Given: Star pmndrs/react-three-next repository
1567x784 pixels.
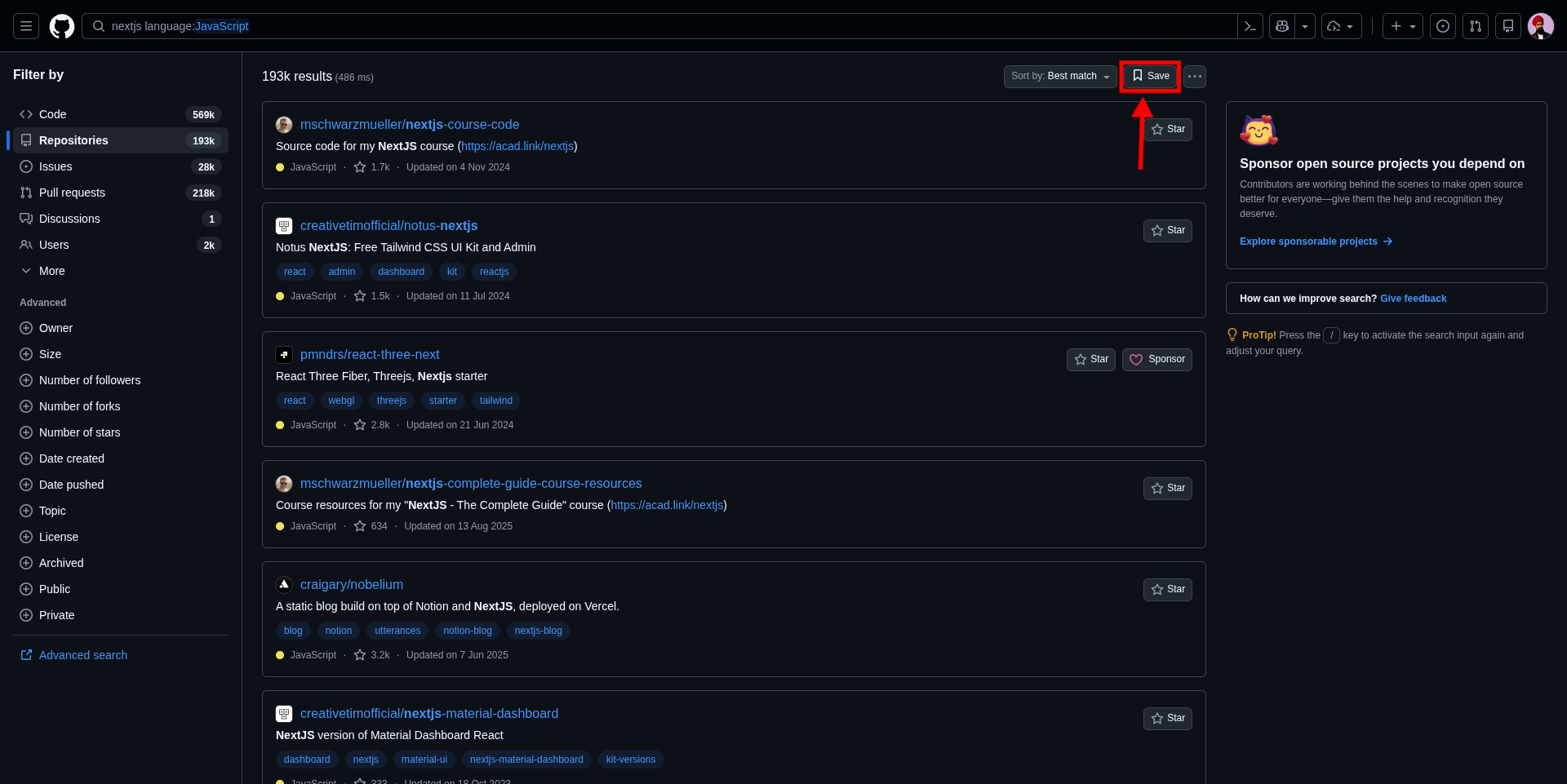Looking at the screenshot, I should tap(1091, 360).
